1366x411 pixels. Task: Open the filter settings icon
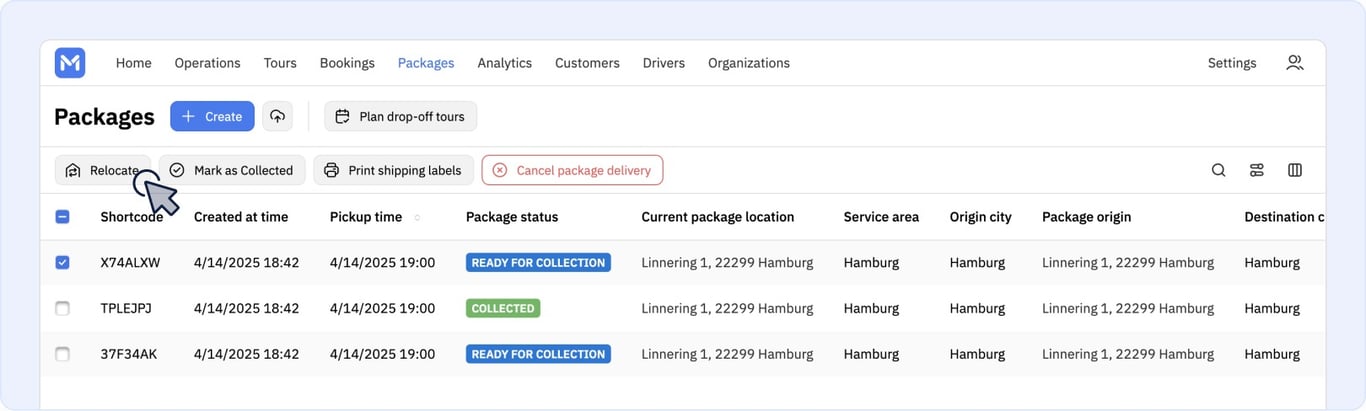click(1257, 170)
